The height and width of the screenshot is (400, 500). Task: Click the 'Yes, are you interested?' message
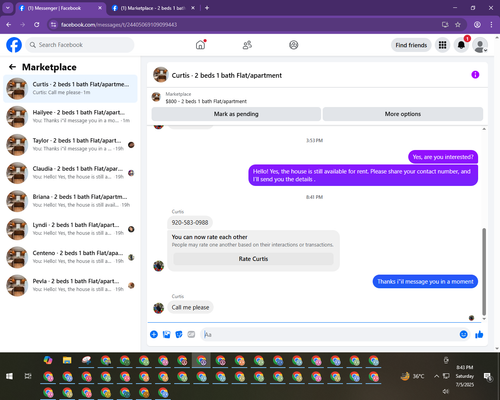[x=443, y=157]
